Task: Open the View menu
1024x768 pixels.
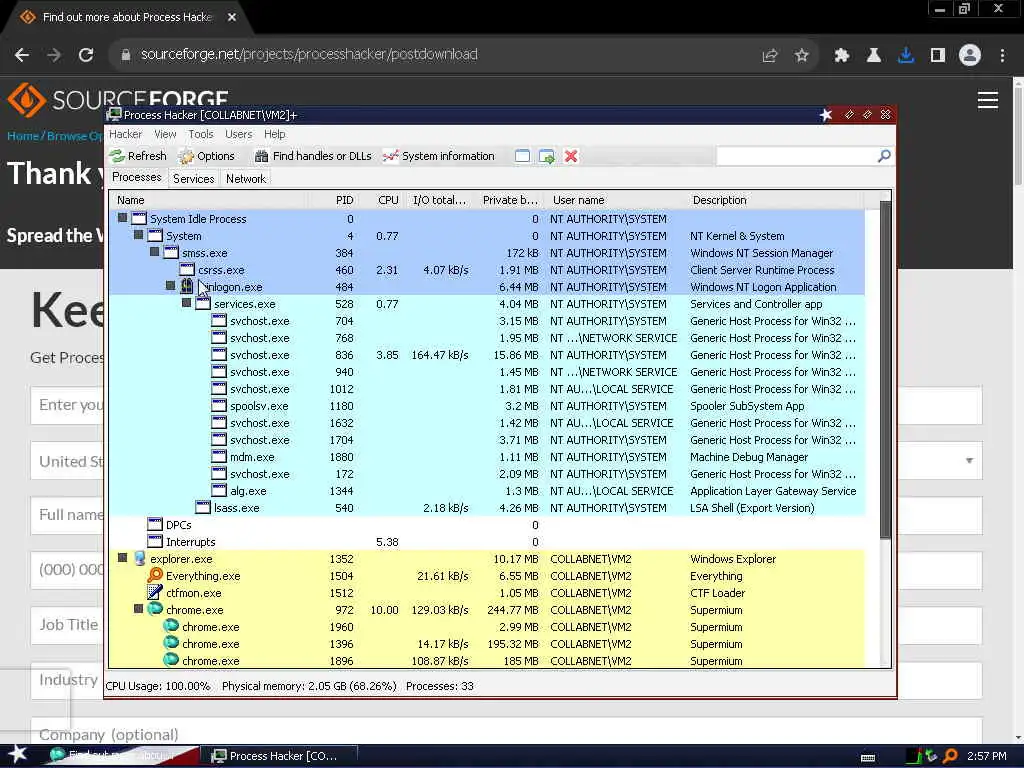Action: pyautogui.click(x=165, y=134)
